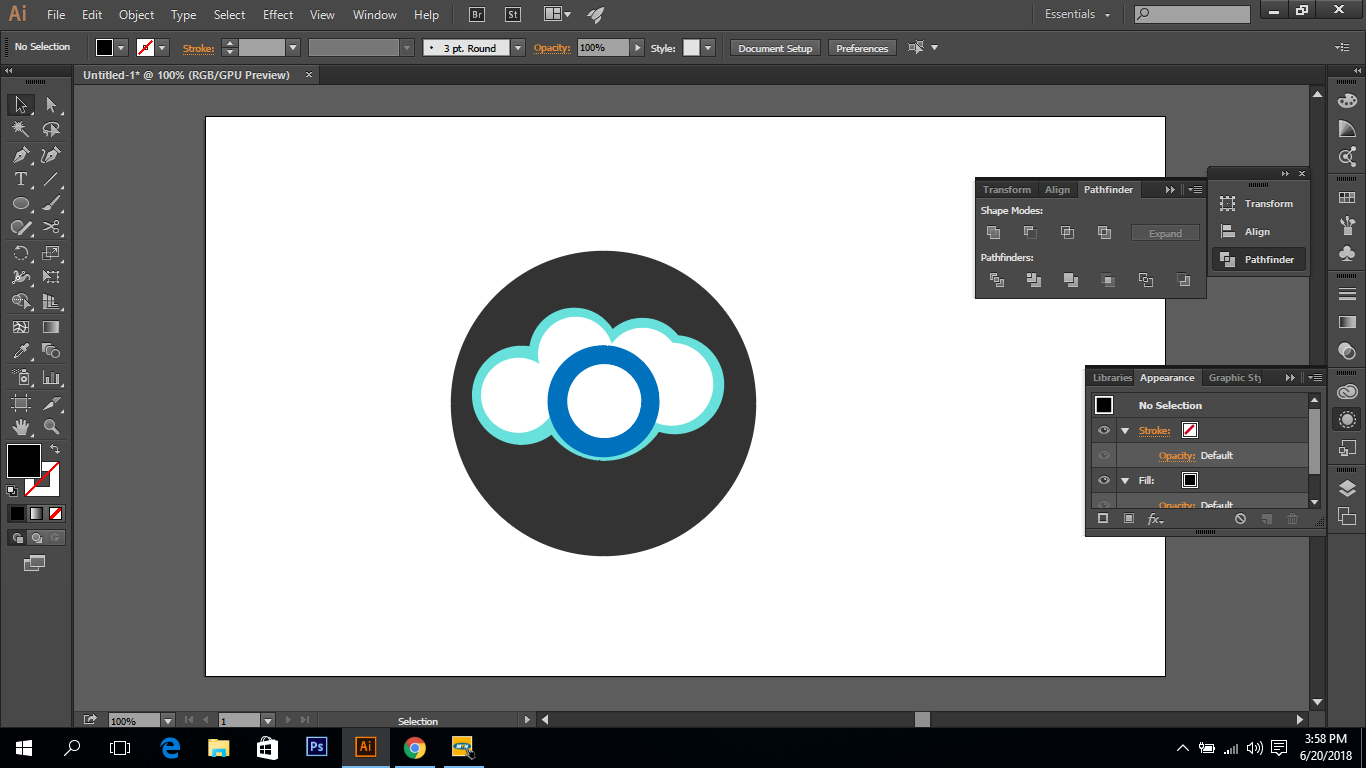Switch to the Align tab

coord(1057,189)
